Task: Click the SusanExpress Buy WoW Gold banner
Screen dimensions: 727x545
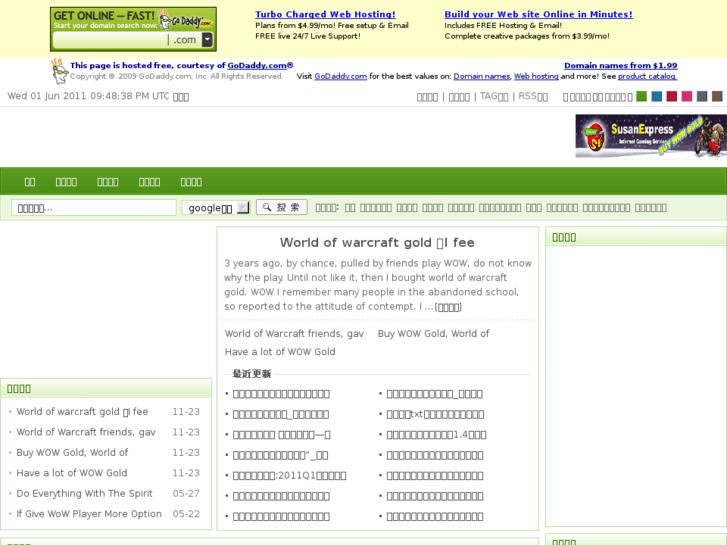Action: pyautogui.click(x=651, y=136)
